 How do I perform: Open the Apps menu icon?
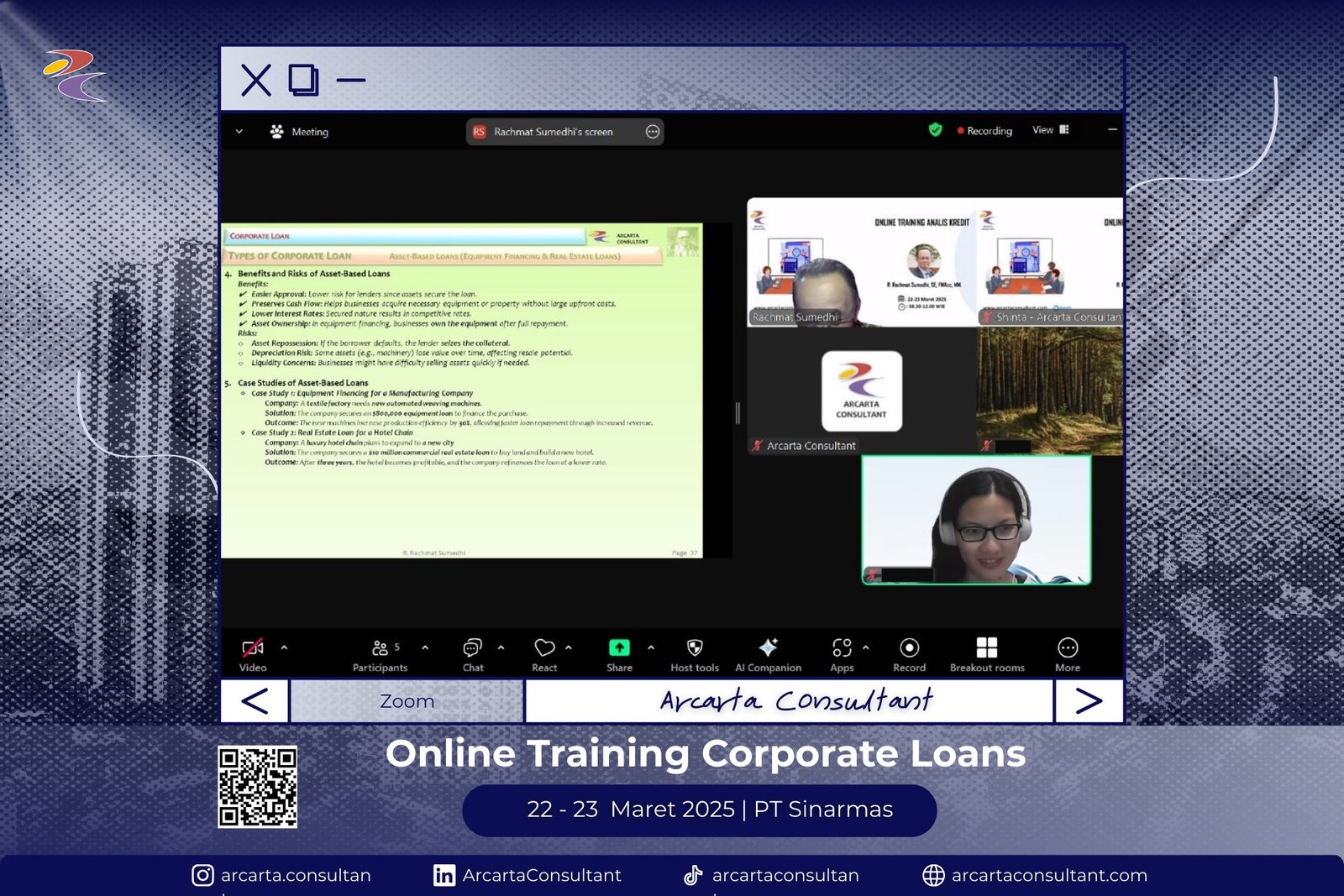[x=842, y=648]
